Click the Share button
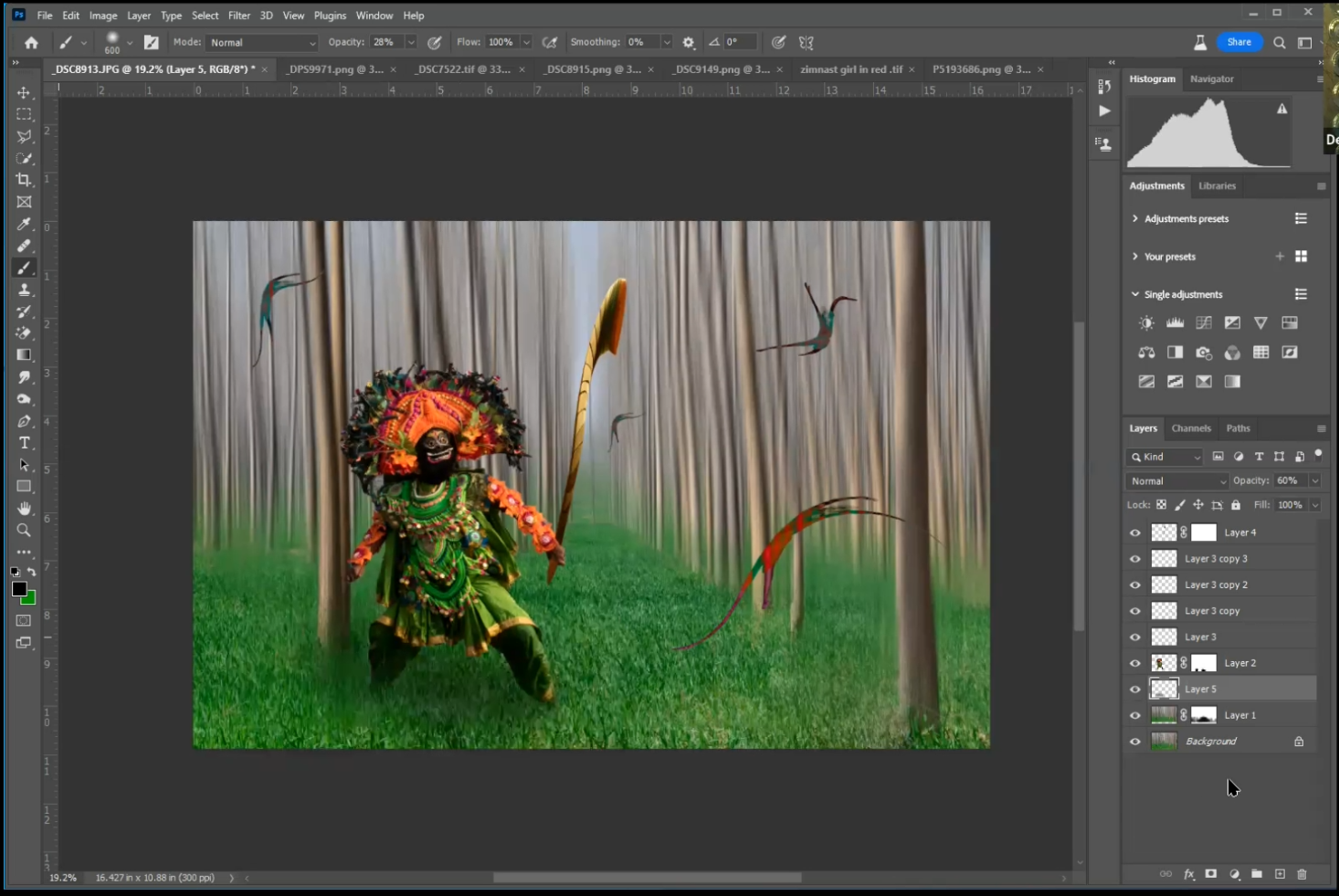 pyautogui.click(x=1239, y=42)
